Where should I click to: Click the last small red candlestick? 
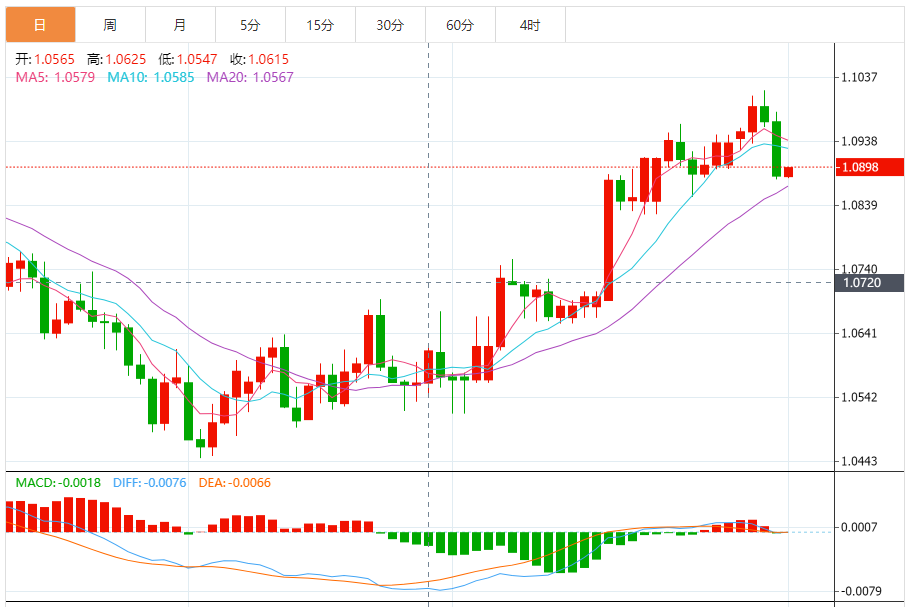point(788,172)
